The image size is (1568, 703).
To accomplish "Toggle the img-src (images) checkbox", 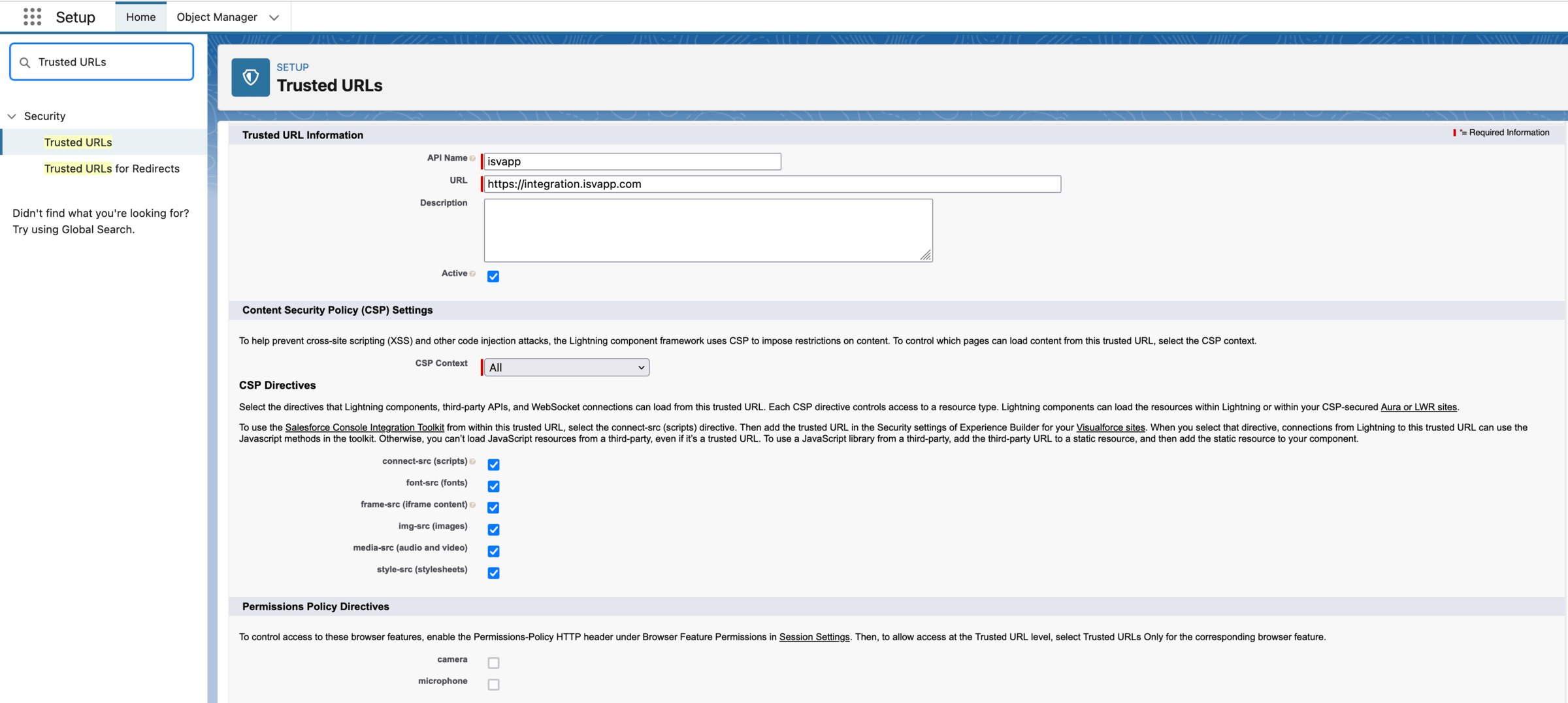I will pyautogui.click(x=493, y=529).
